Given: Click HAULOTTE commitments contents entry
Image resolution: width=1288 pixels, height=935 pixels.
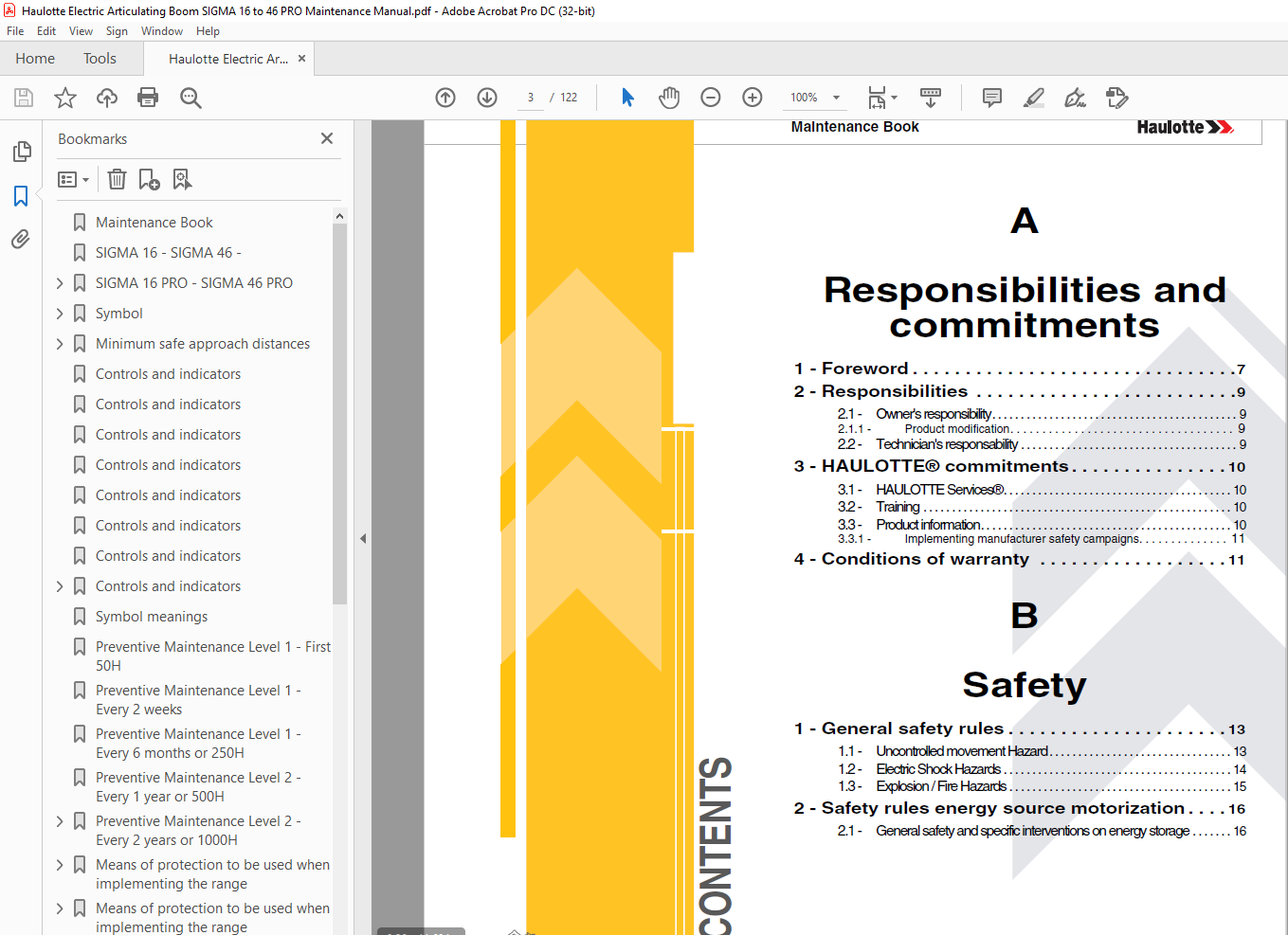Looking at the screenshot, I should (x=1020, y=466).
